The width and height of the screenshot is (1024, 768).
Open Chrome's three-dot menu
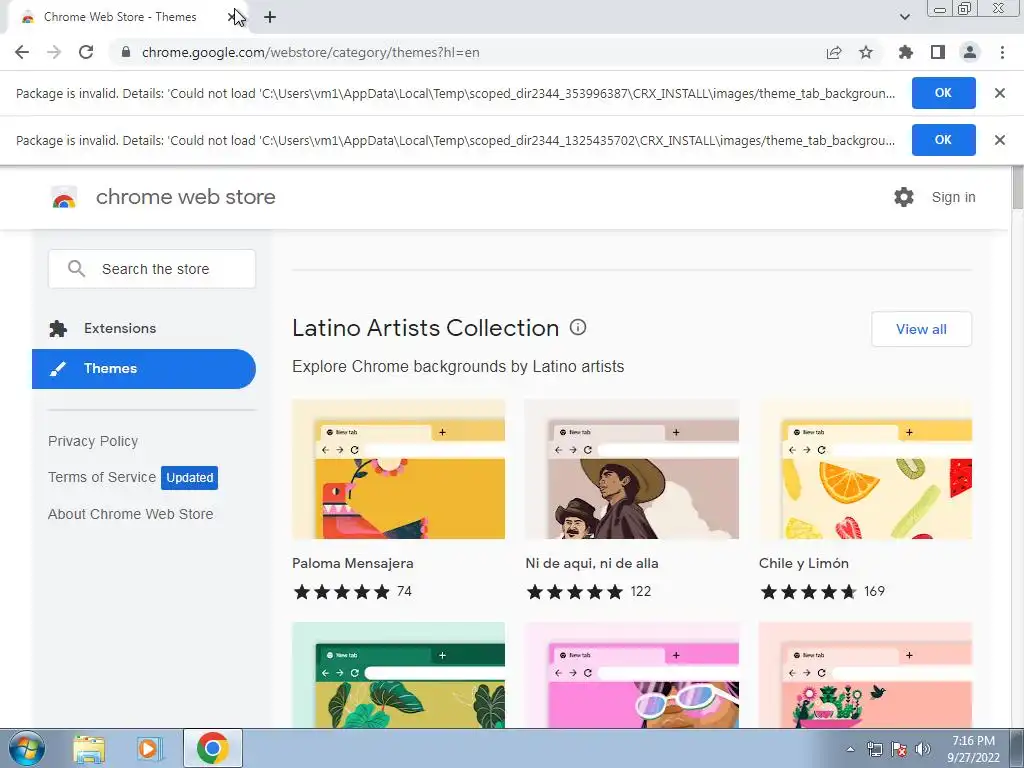click(x=1002, y=52)
